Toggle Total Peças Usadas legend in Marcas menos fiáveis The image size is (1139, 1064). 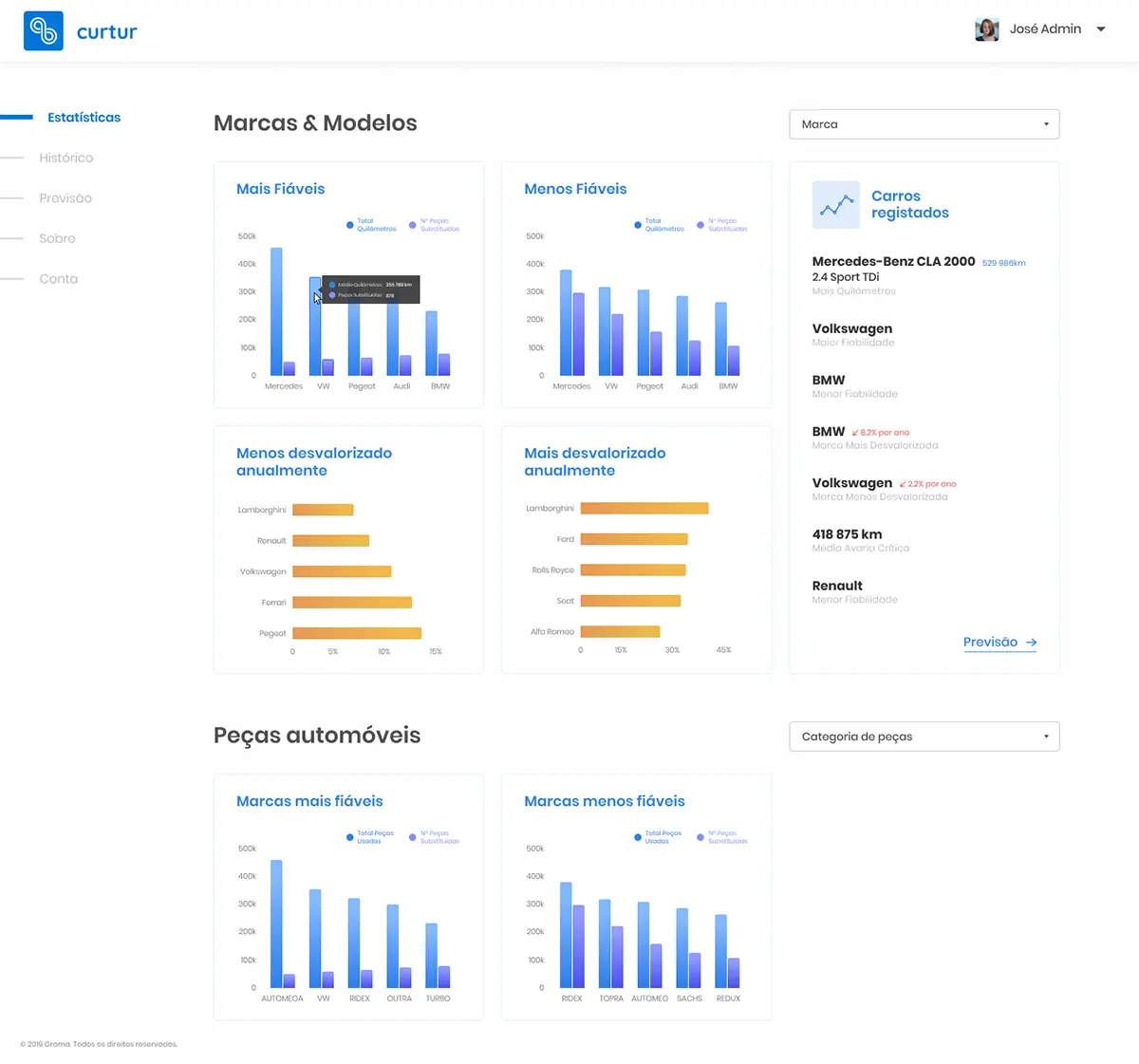pos(658,837)
